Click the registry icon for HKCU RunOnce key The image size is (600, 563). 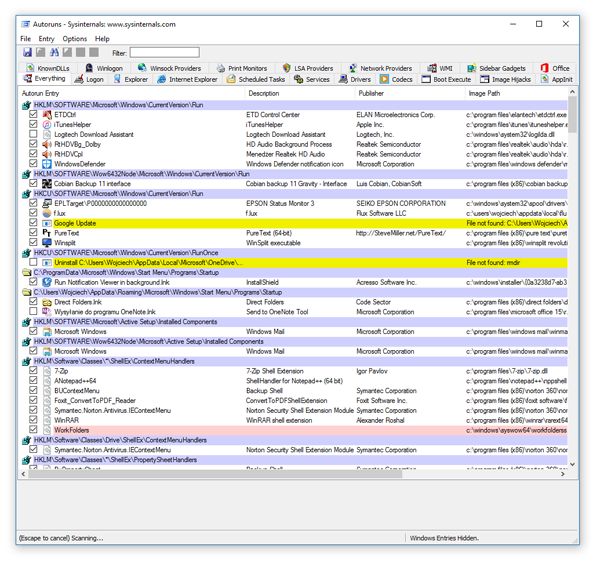click(x=26, y=253)
